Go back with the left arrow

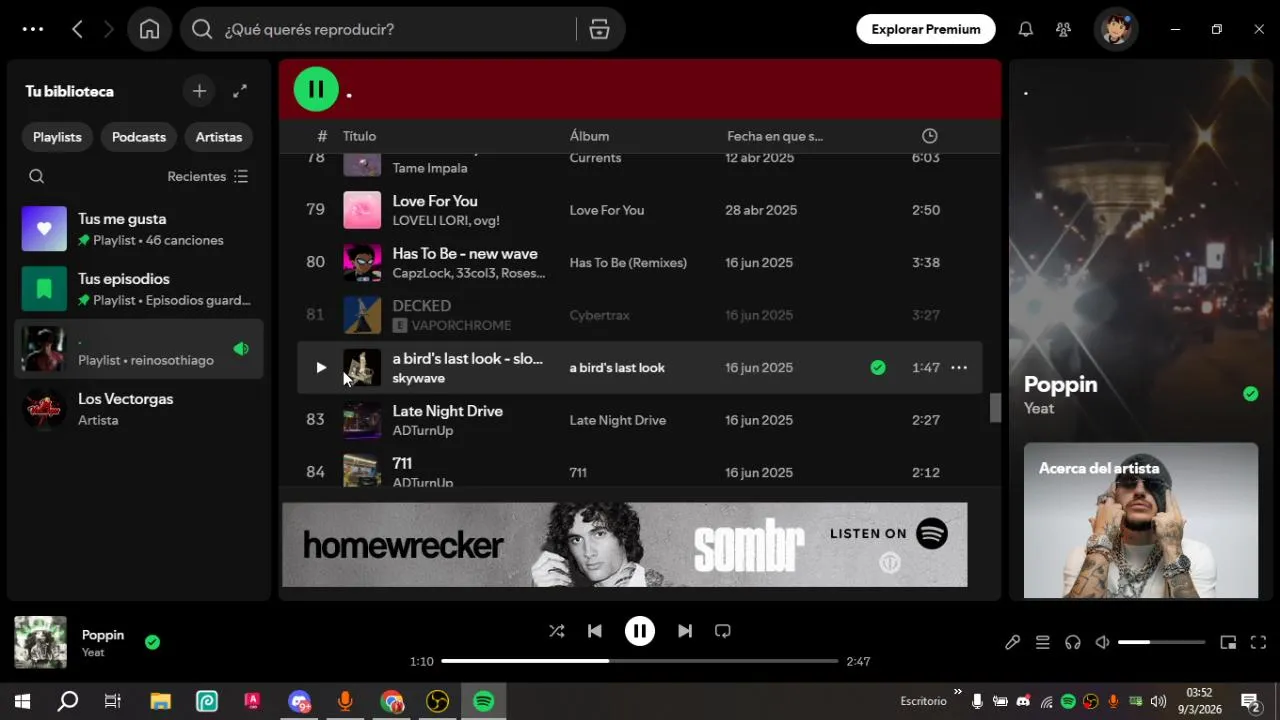point(77,29)
